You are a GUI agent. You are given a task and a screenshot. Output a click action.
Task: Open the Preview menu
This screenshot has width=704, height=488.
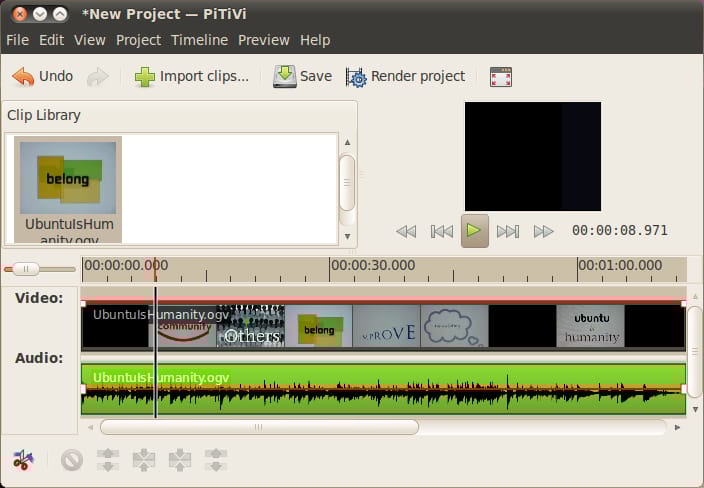263,40
